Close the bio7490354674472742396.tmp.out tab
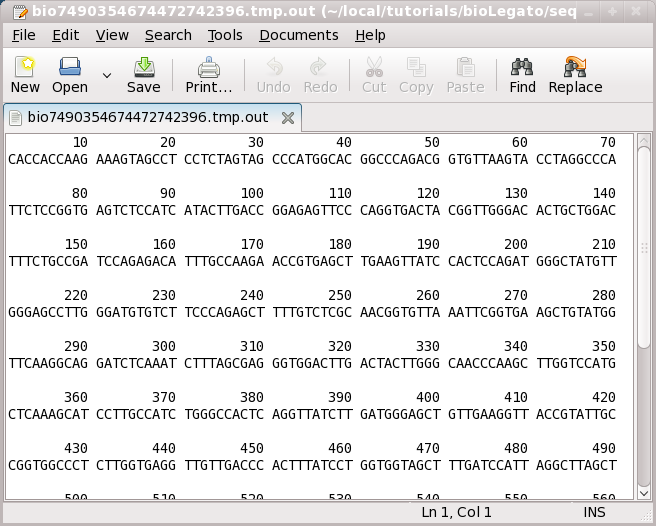Screen dimensions: 656x526 pos(288,118)
